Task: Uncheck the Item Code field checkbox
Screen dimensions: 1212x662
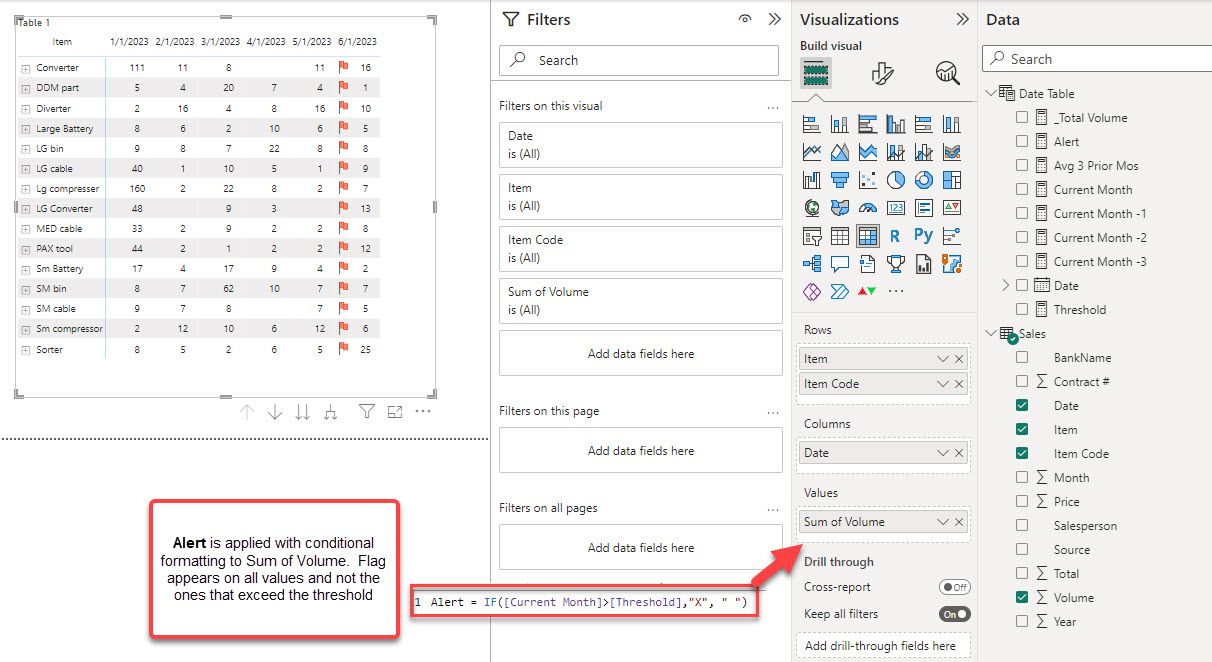Action: point(1022,453)
